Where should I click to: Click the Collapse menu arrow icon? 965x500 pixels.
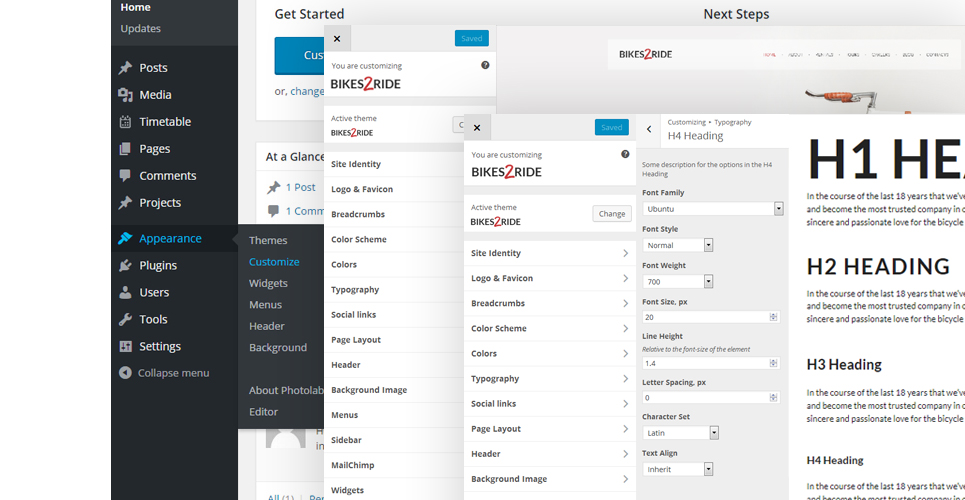[126, 373]
